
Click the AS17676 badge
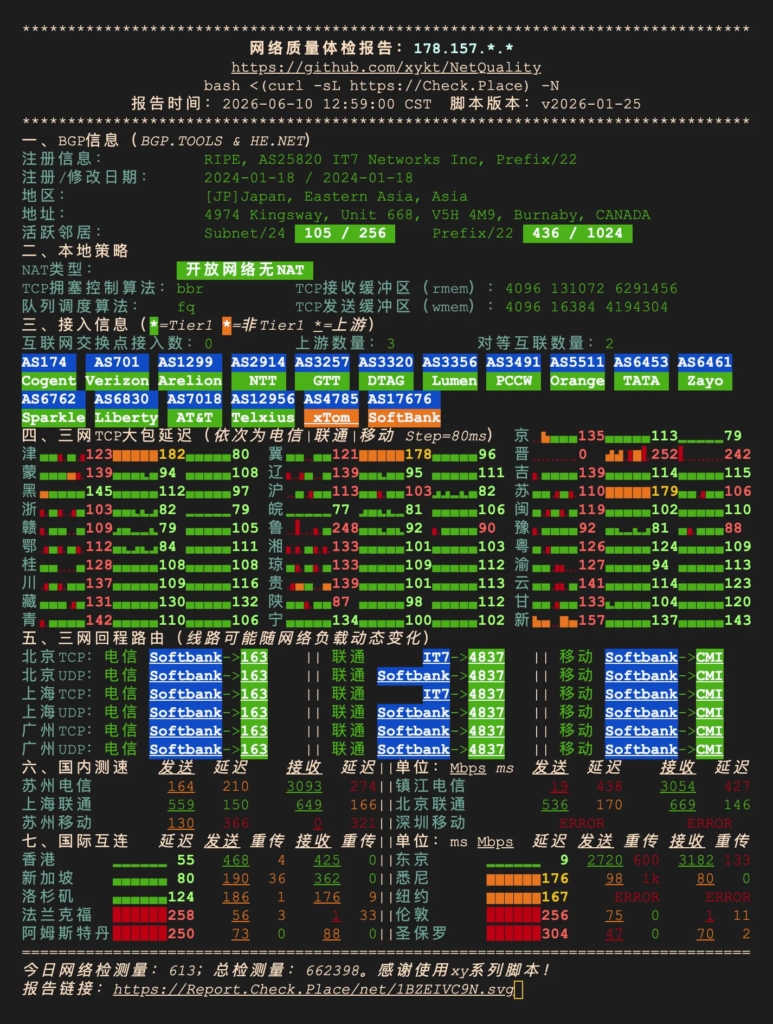(x=404, y=399)
